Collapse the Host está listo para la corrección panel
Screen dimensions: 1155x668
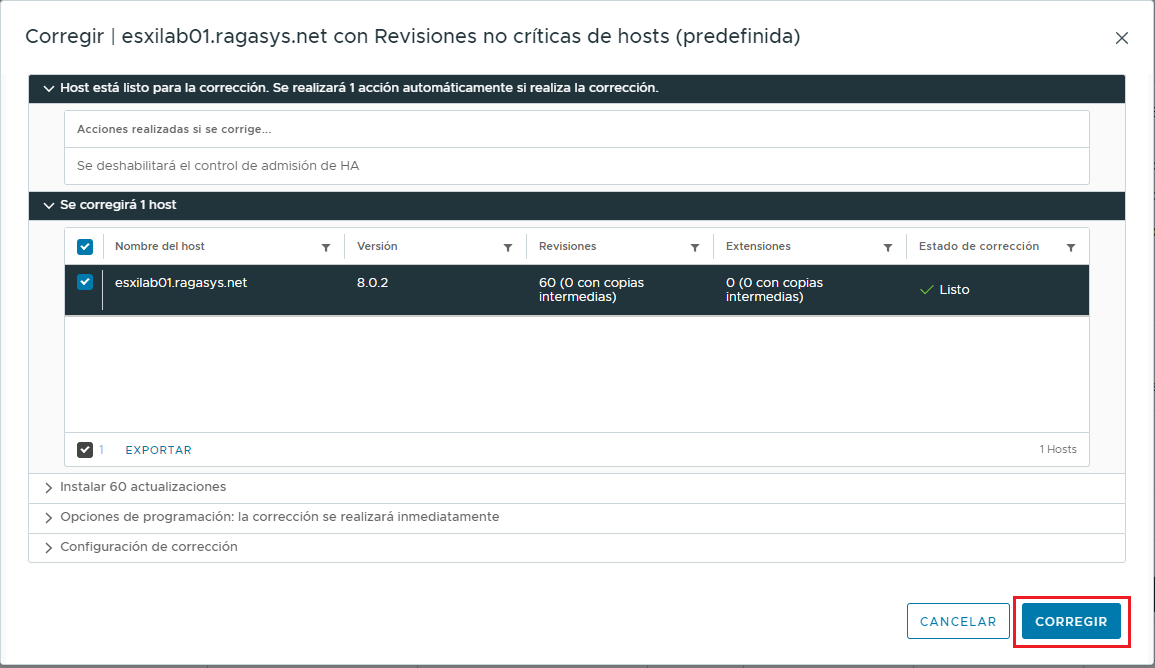tap(48, 88)
